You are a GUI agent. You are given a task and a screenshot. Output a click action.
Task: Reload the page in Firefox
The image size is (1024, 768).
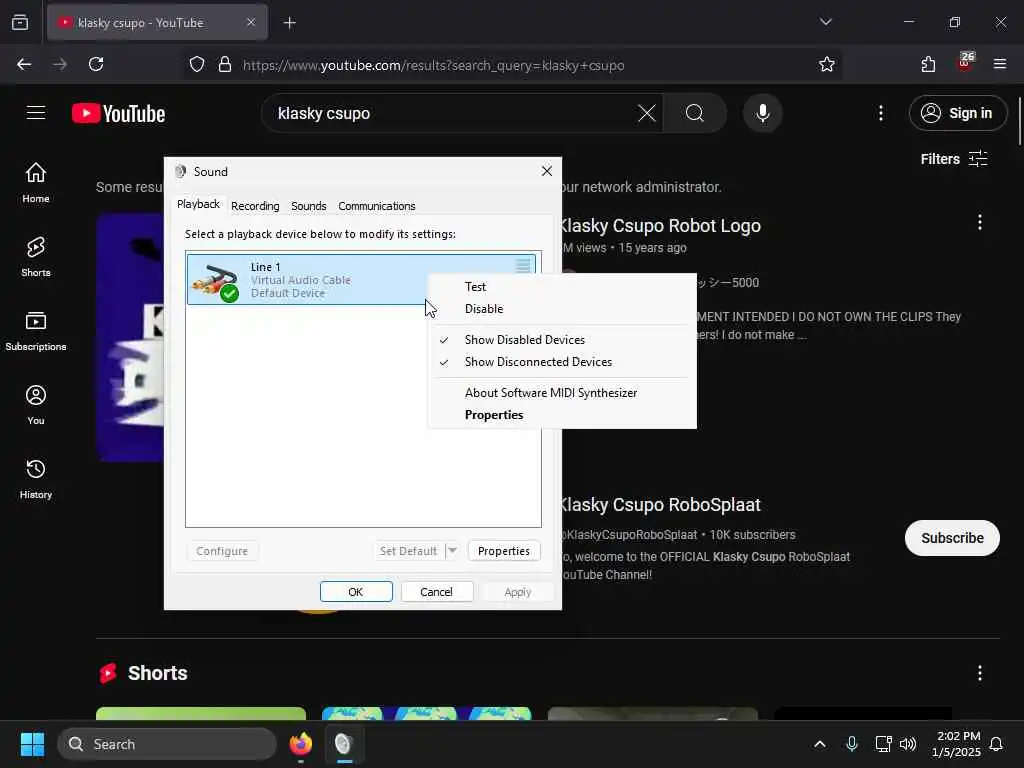tap(96, 64)
